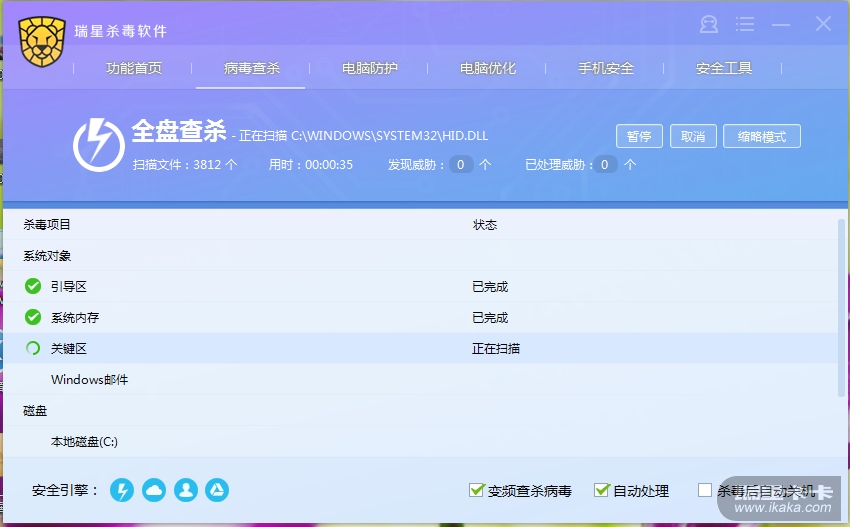Click green checkmark beside 引导区
Viewport: 850px width, 527px height.
(x=33, y=286)
